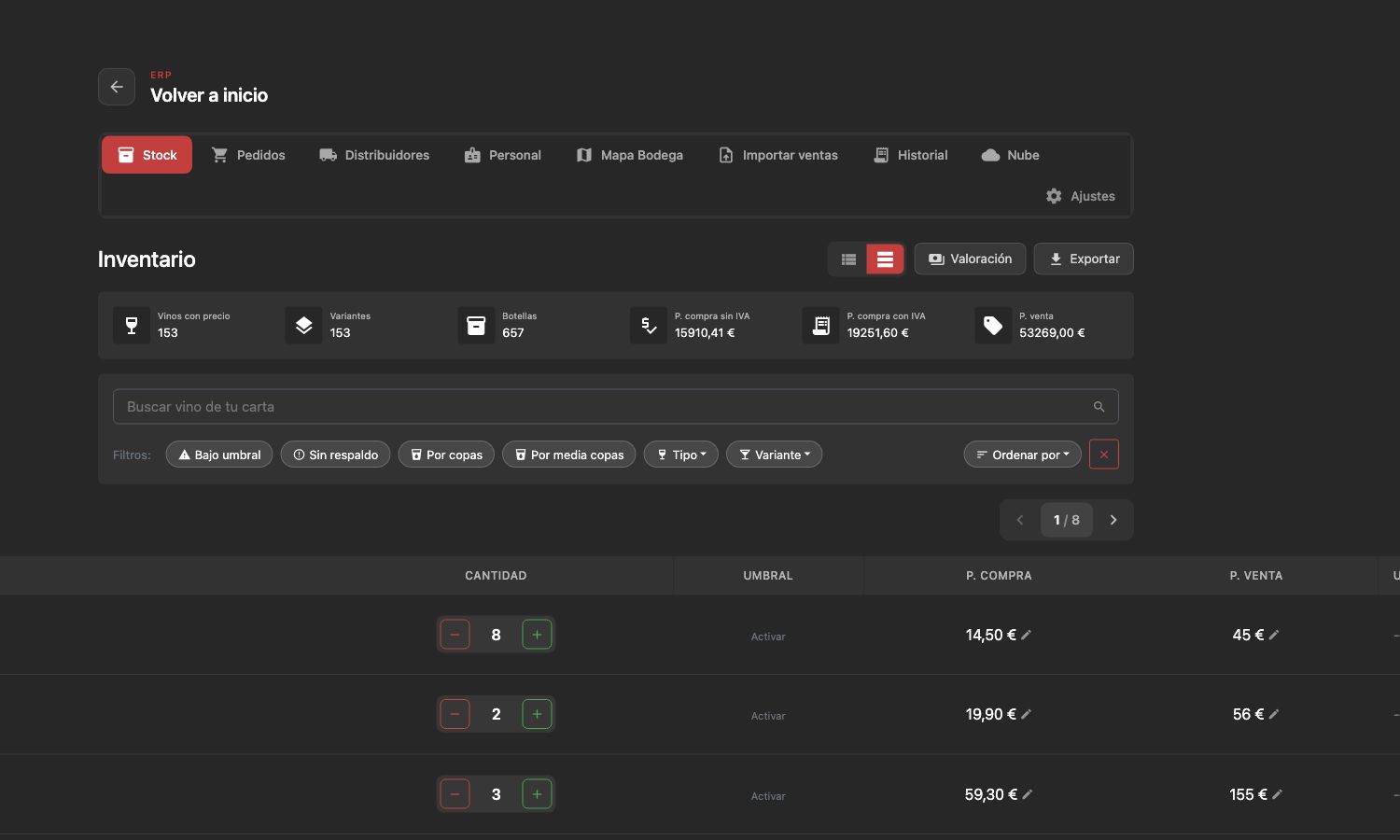Open the Valoración button
The height and width of the screenshot is (840, 1400).
[x=970, y=259]
